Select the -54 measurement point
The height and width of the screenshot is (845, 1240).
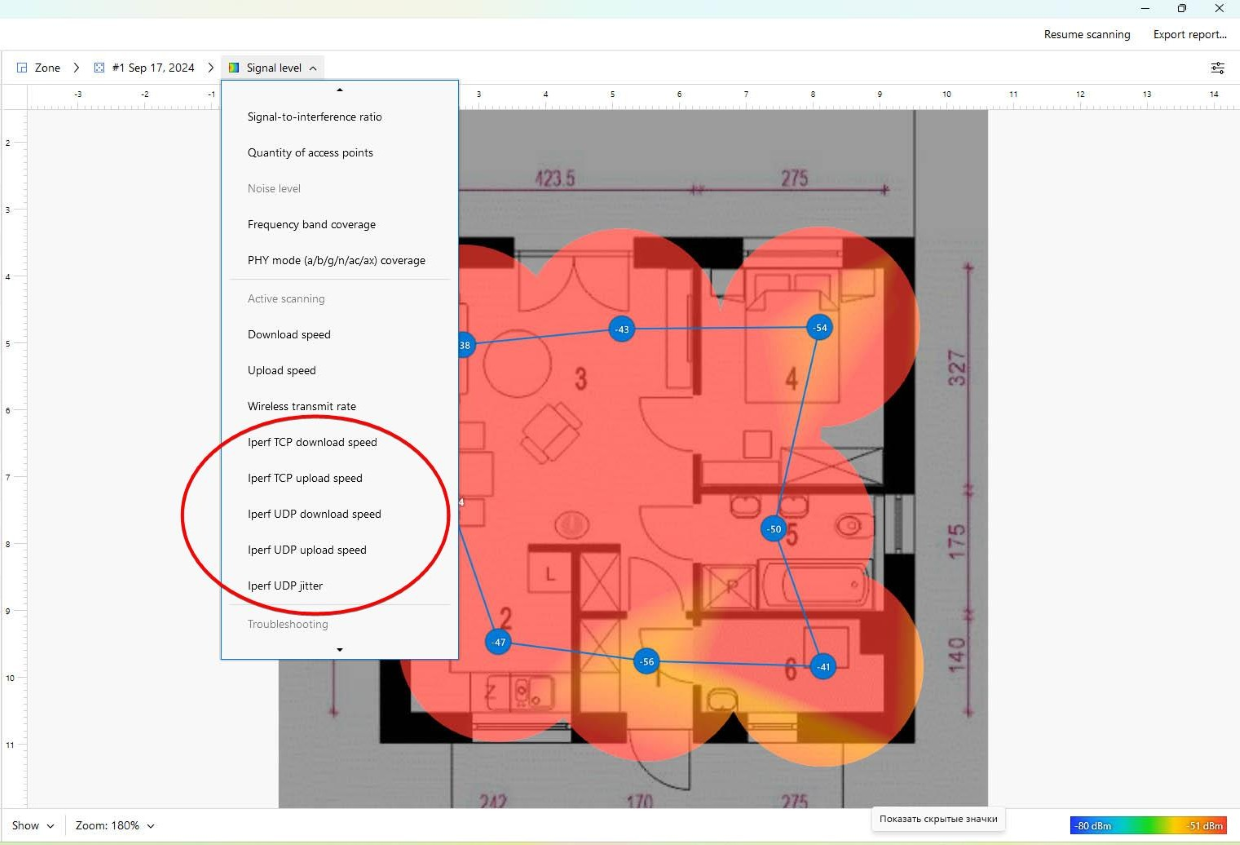820,328
